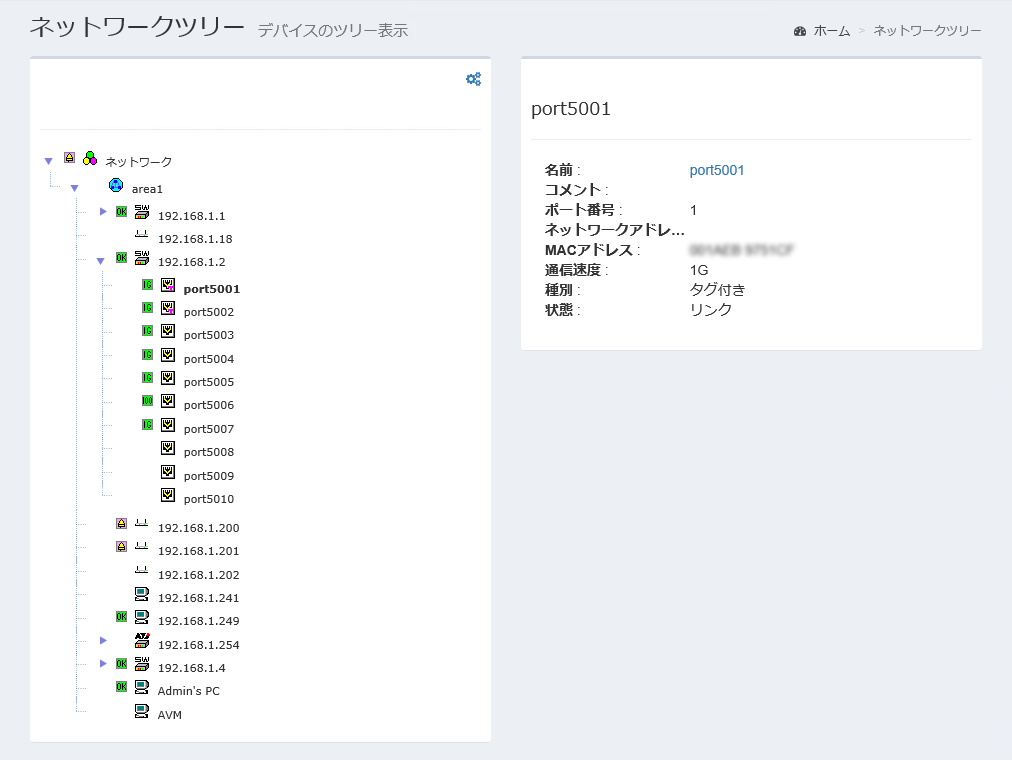Click the port icon beside port5008
This screenshot has height=760, width=1012.
point(168,448)
